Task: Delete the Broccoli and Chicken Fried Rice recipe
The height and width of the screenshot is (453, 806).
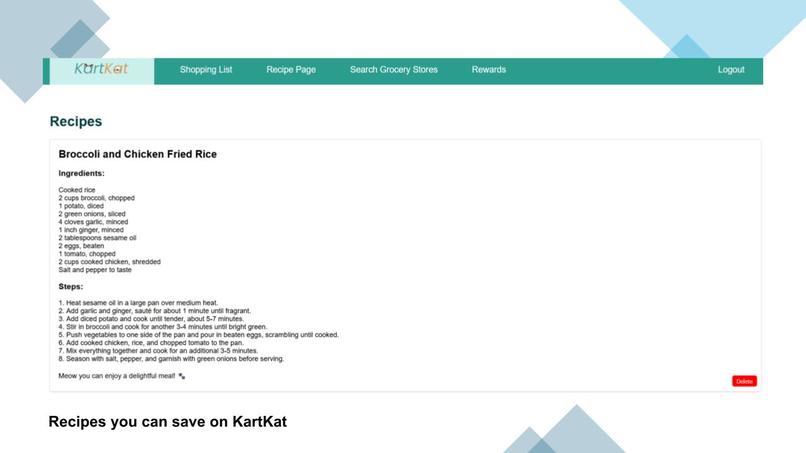Action: 744,381
